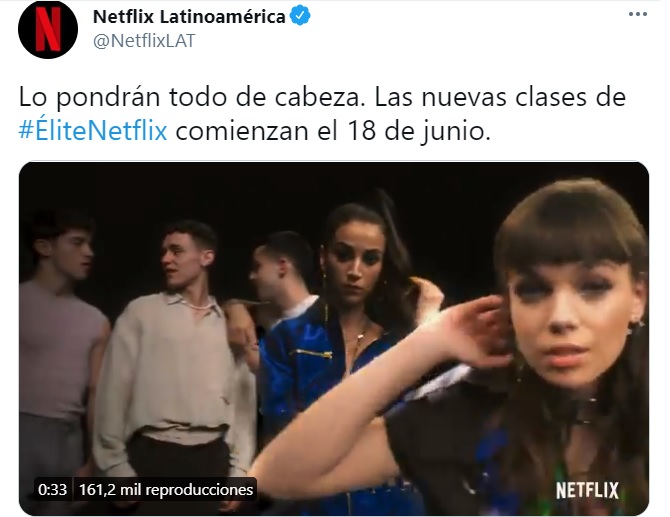Open the @NetflixLAT handle link
This screenshot has height=517, width=670.
tap(144, 41)
